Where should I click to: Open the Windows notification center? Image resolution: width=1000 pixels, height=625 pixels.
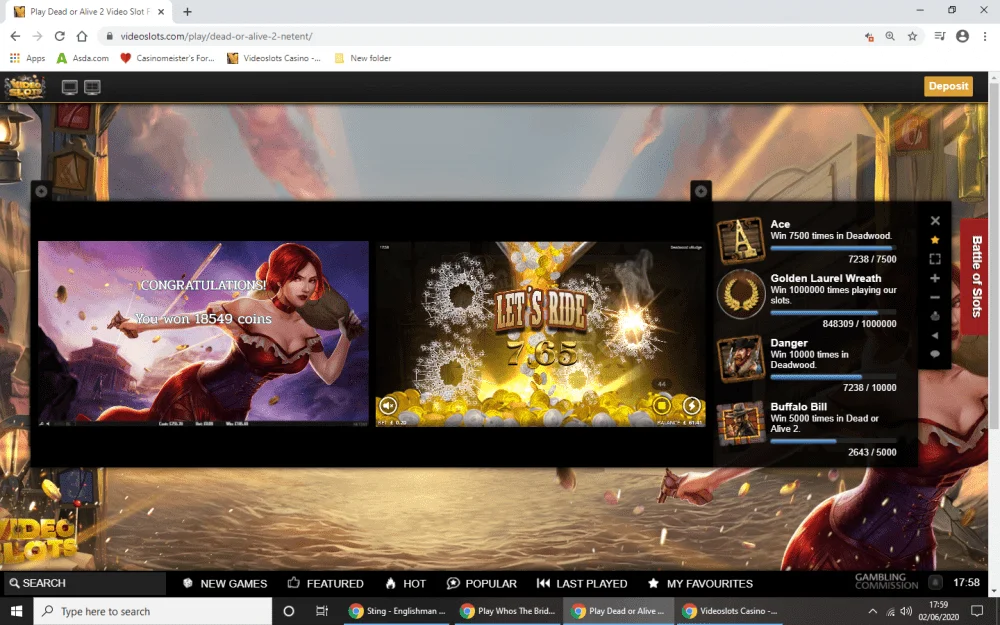(976, 611)
